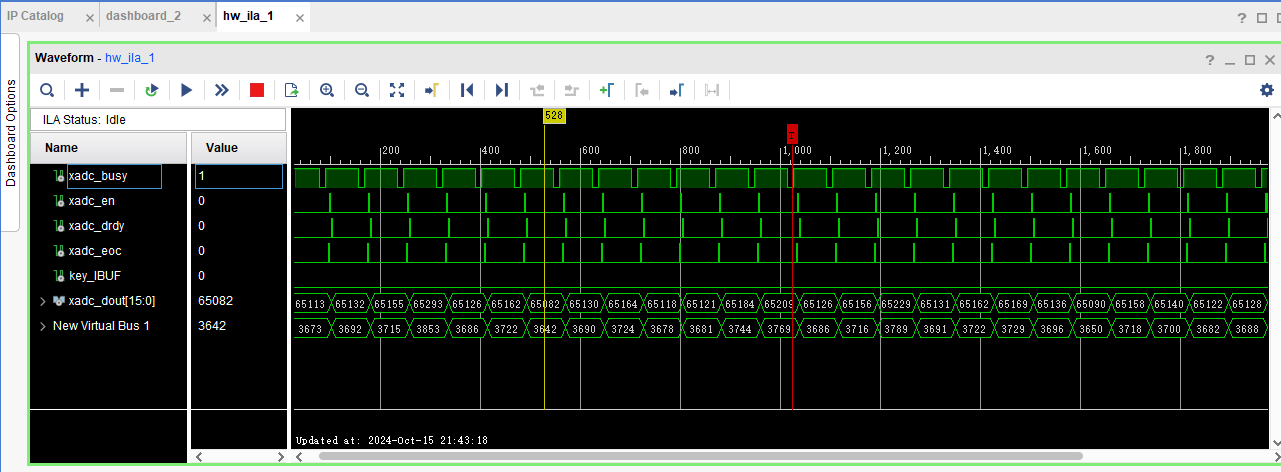Expand New Virtual Bus 1
The image size is (1281, 472).
point(42,326)
